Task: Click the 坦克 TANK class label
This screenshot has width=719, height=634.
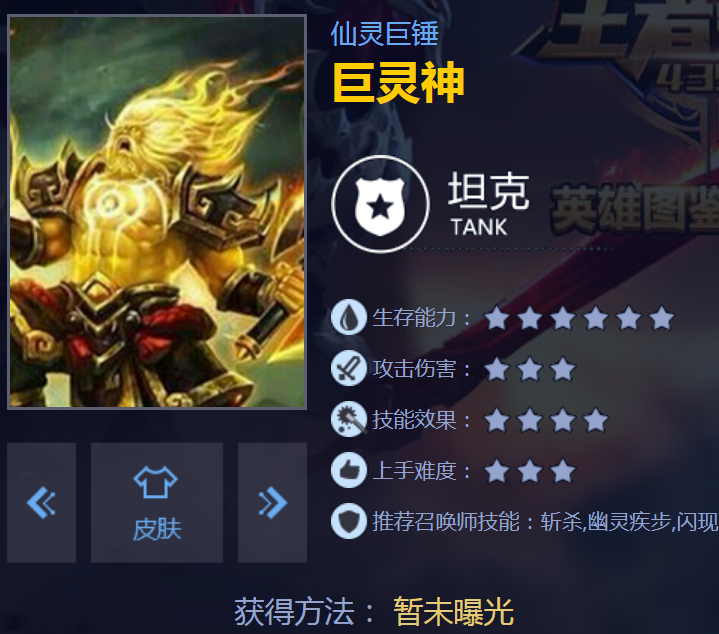Action: (488, 204)
